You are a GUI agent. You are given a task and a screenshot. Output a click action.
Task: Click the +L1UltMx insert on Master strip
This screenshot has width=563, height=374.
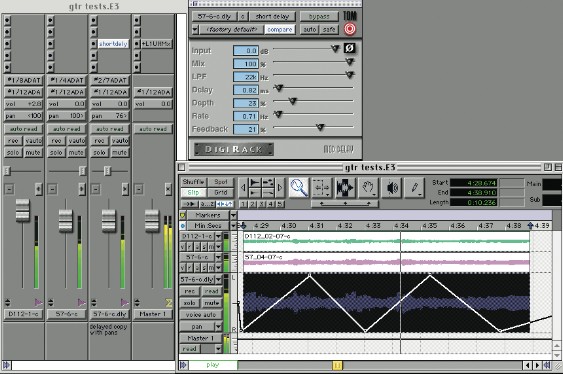[156, 44]
